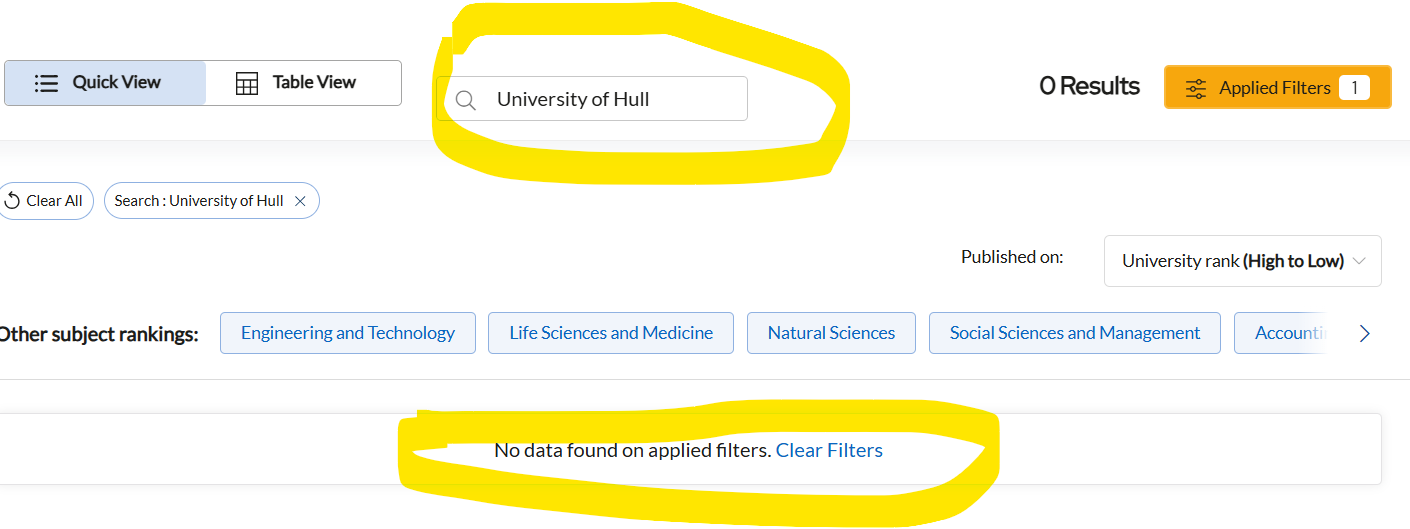Image resolution: width=1410 pixels, height=529 pixels.
Task: Click the filter count badge showing 1
Action: pos(1354,88)
